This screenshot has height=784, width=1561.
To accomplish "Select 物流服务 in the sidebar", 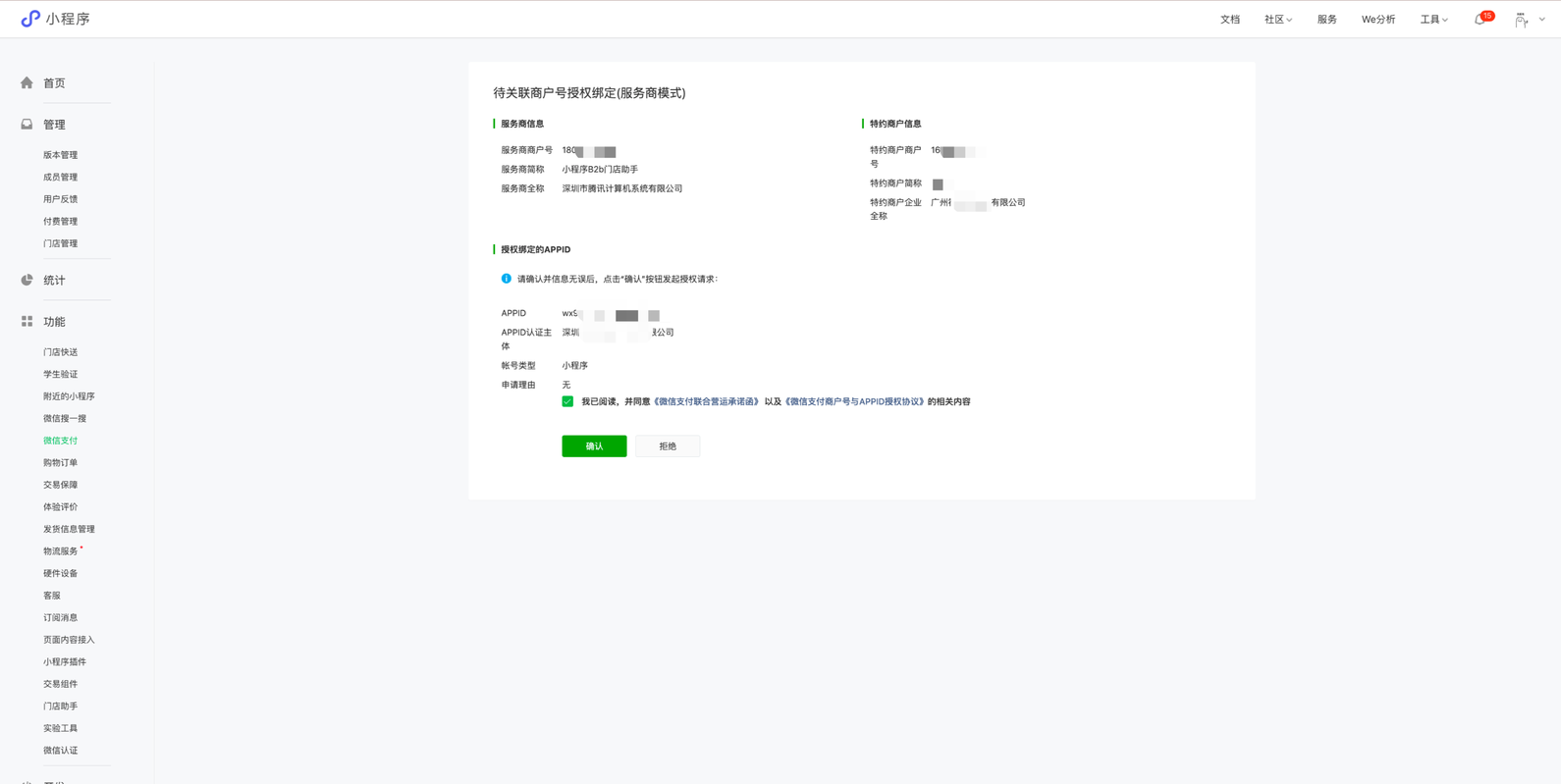I will pos(60,551).
